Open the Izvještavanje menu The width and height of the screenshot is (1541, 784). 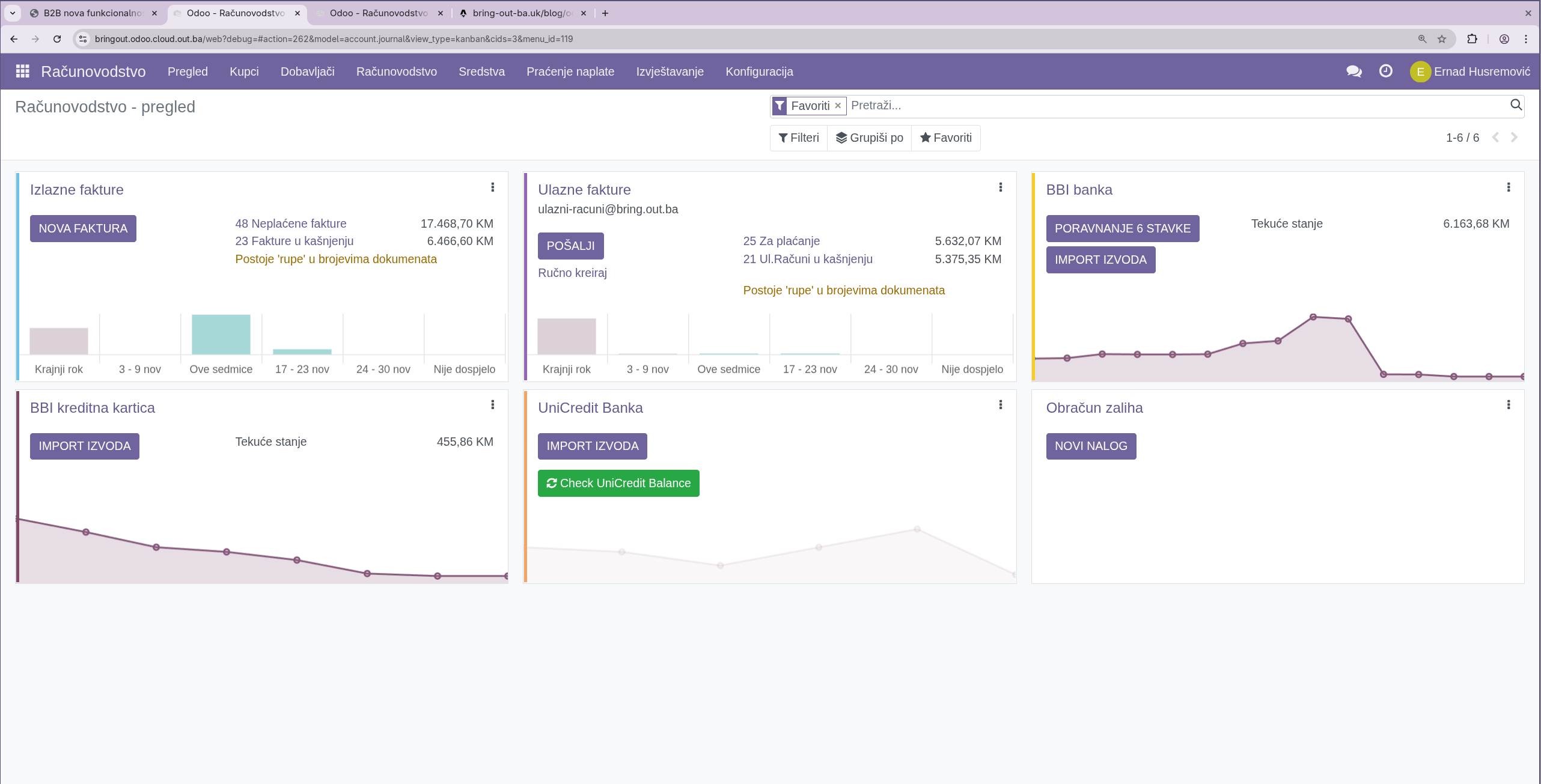(x=670, y=71)
